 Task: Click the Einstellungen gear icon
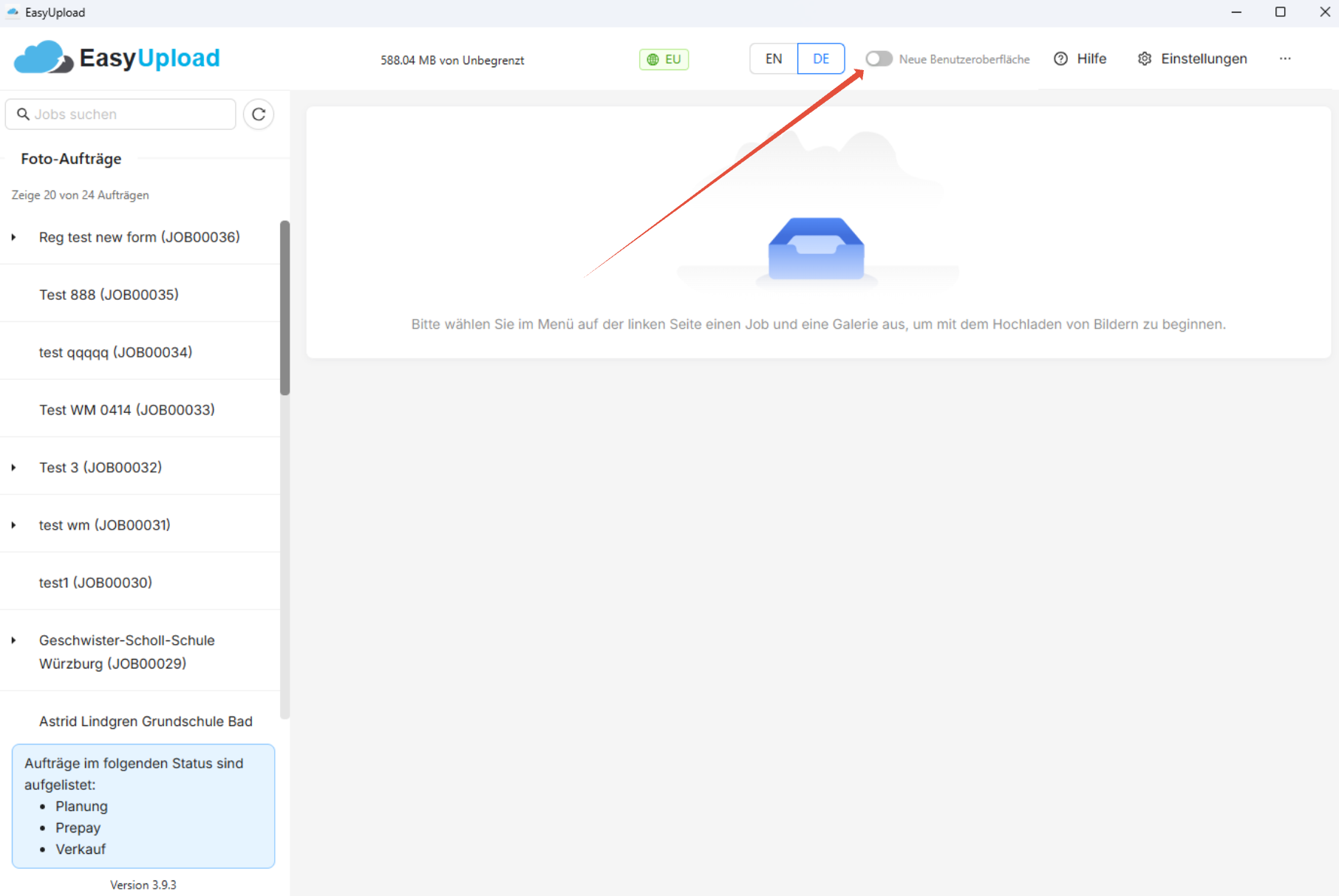[x=1145, y=59]
